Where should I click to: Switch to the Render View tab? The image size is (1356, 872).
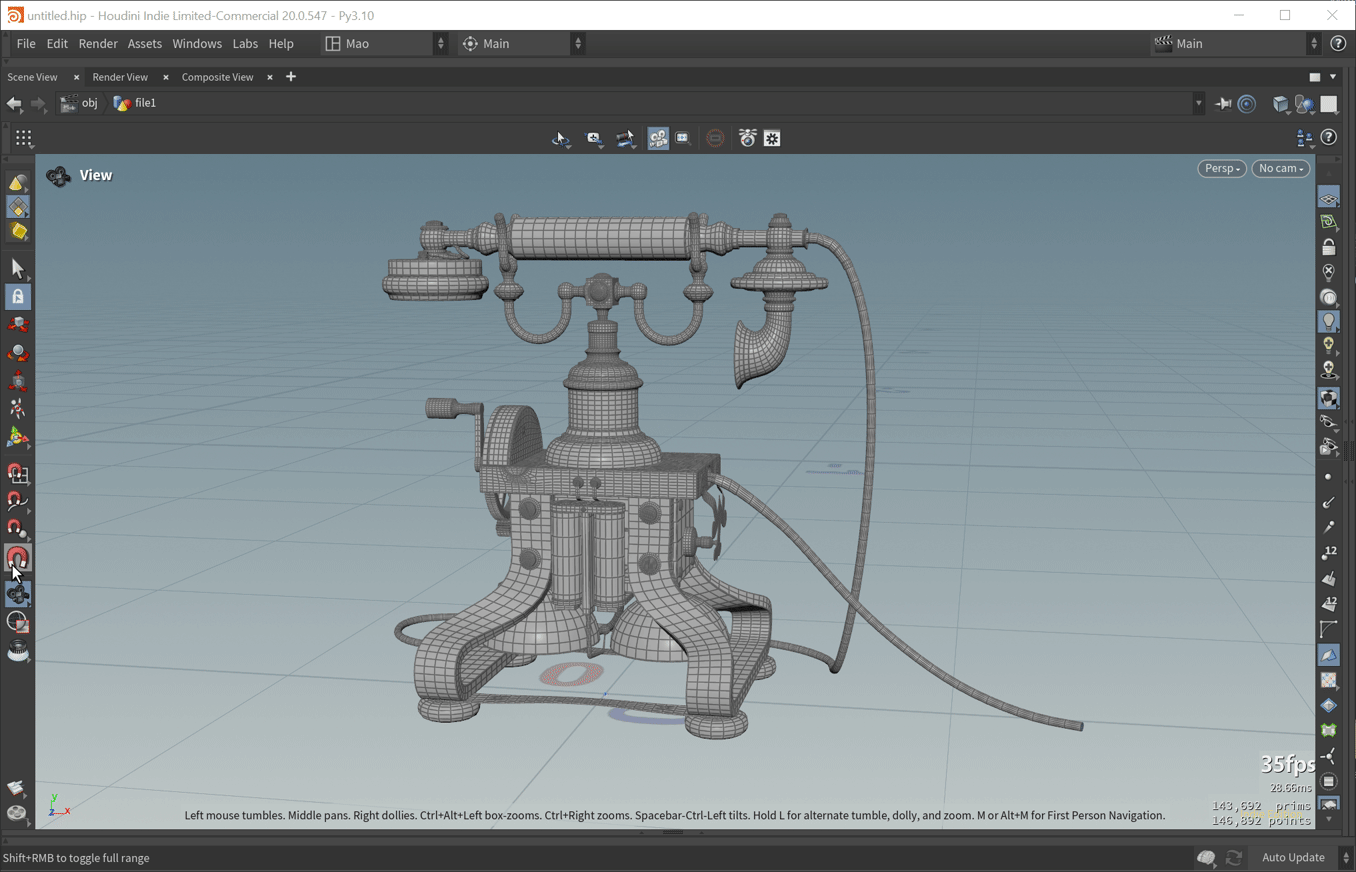[120, 77]
